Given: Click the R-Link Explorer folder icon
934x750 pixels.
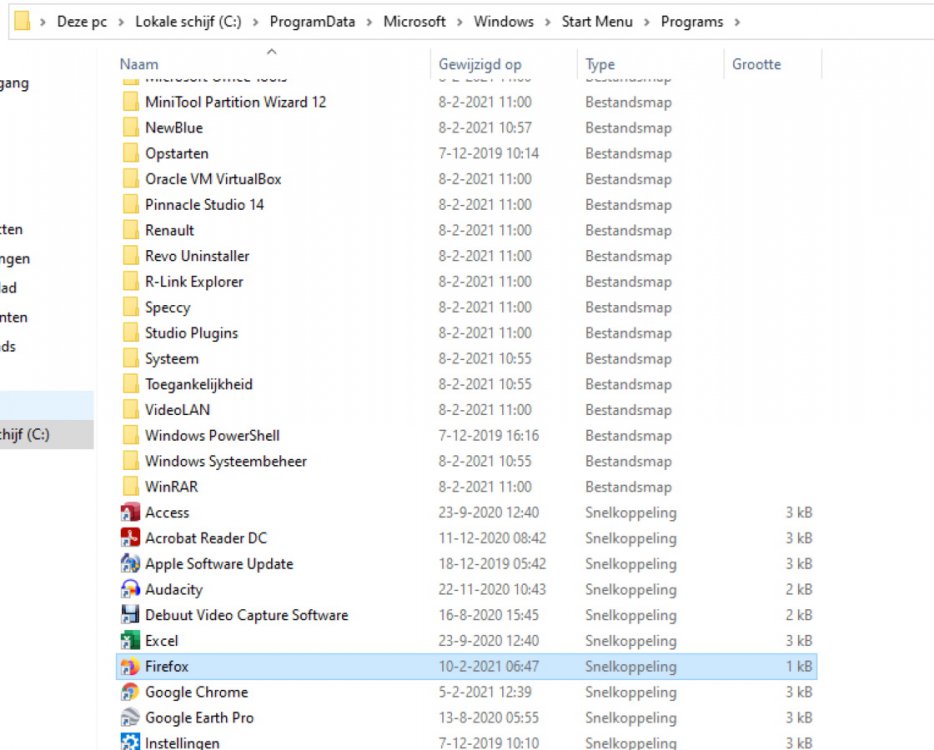Looking at the screenshot, I should point(130,281).
